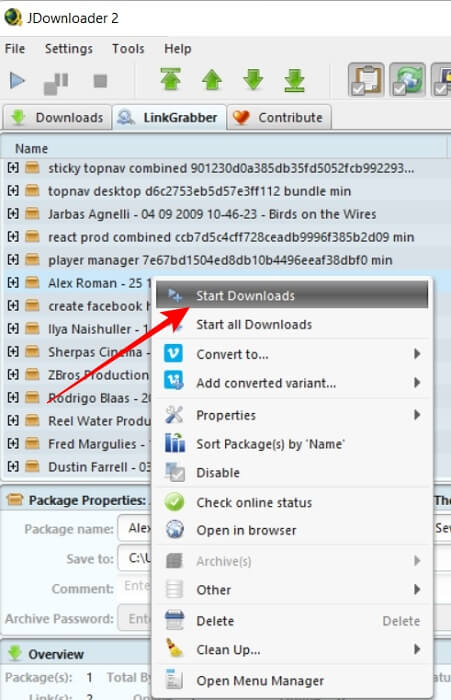Choose Start Downloads in context menu

click(x=292, y=296)
